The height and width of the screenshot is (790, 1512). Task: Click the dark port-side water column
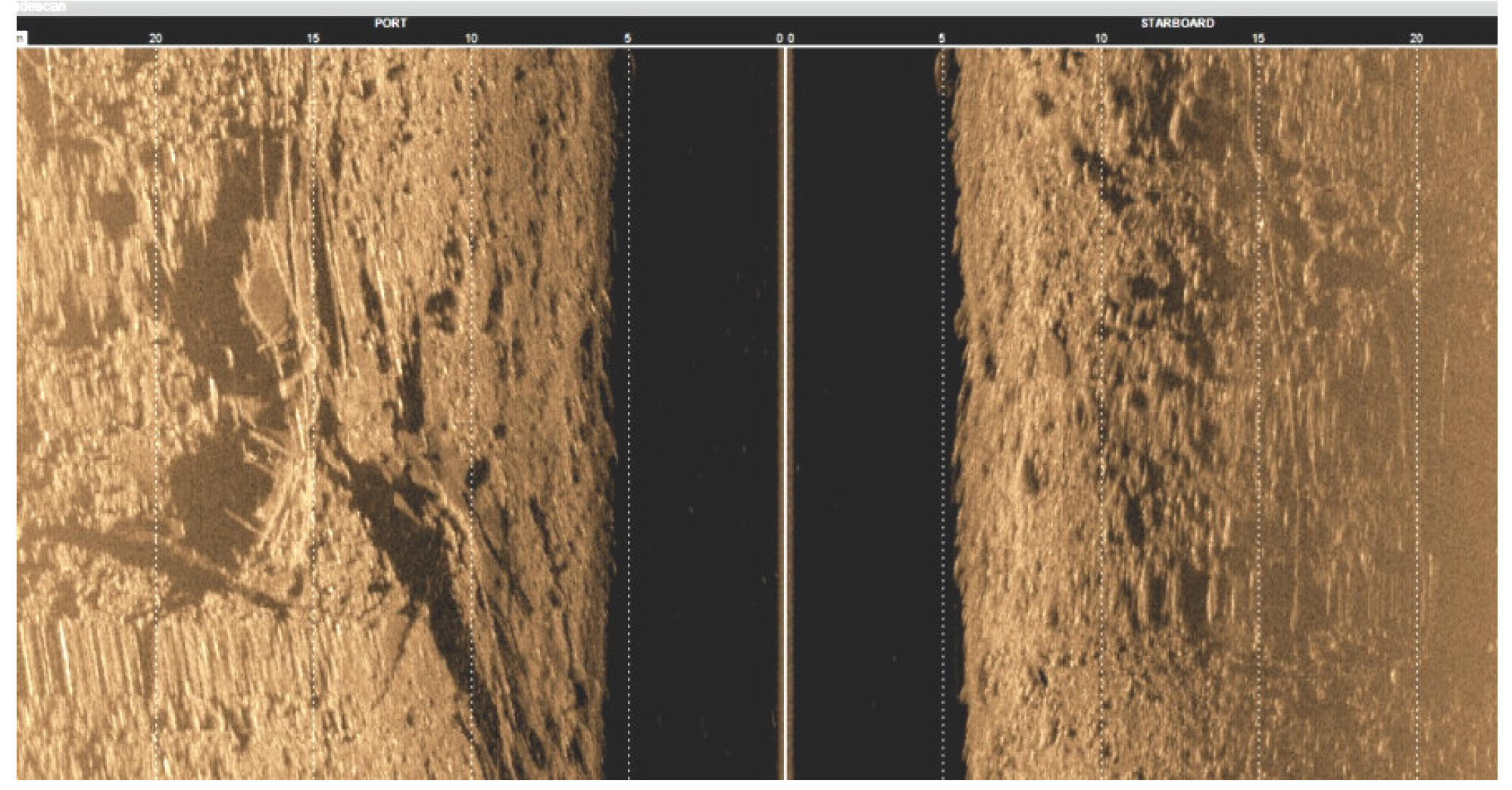tap(697, 409)
